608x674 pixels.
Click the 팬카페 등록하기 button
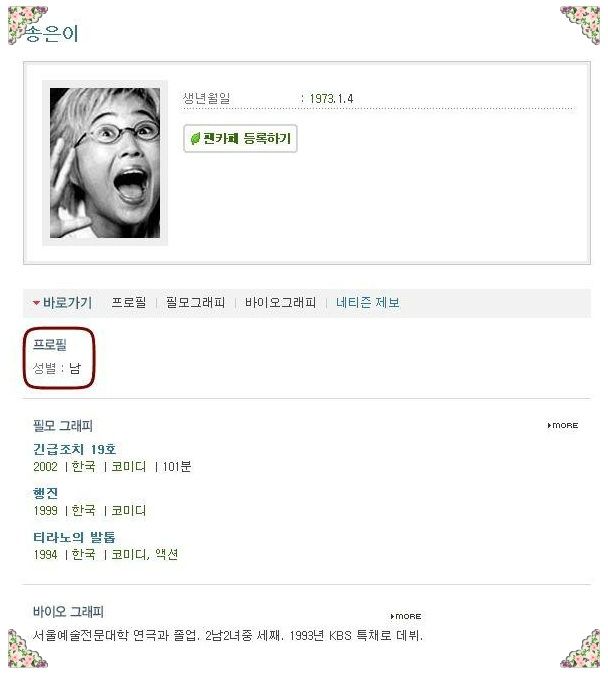[x=240, y=138]
